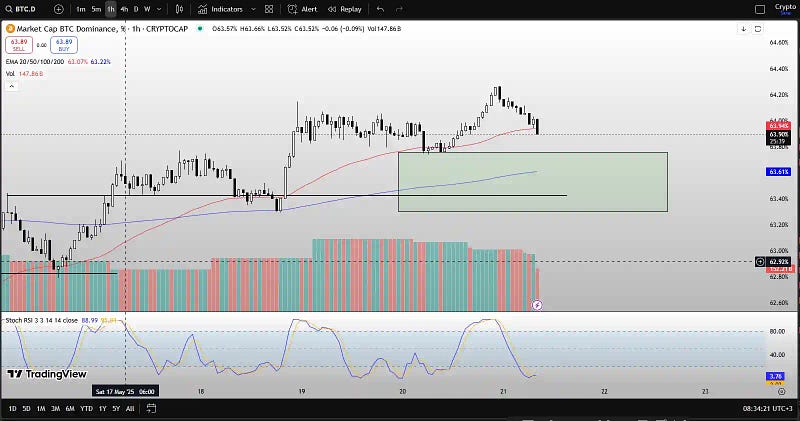Image resolution: width=800 pixels, height=421 pixels.
Task: Set the date range to 5D
Action: (26, 408)
